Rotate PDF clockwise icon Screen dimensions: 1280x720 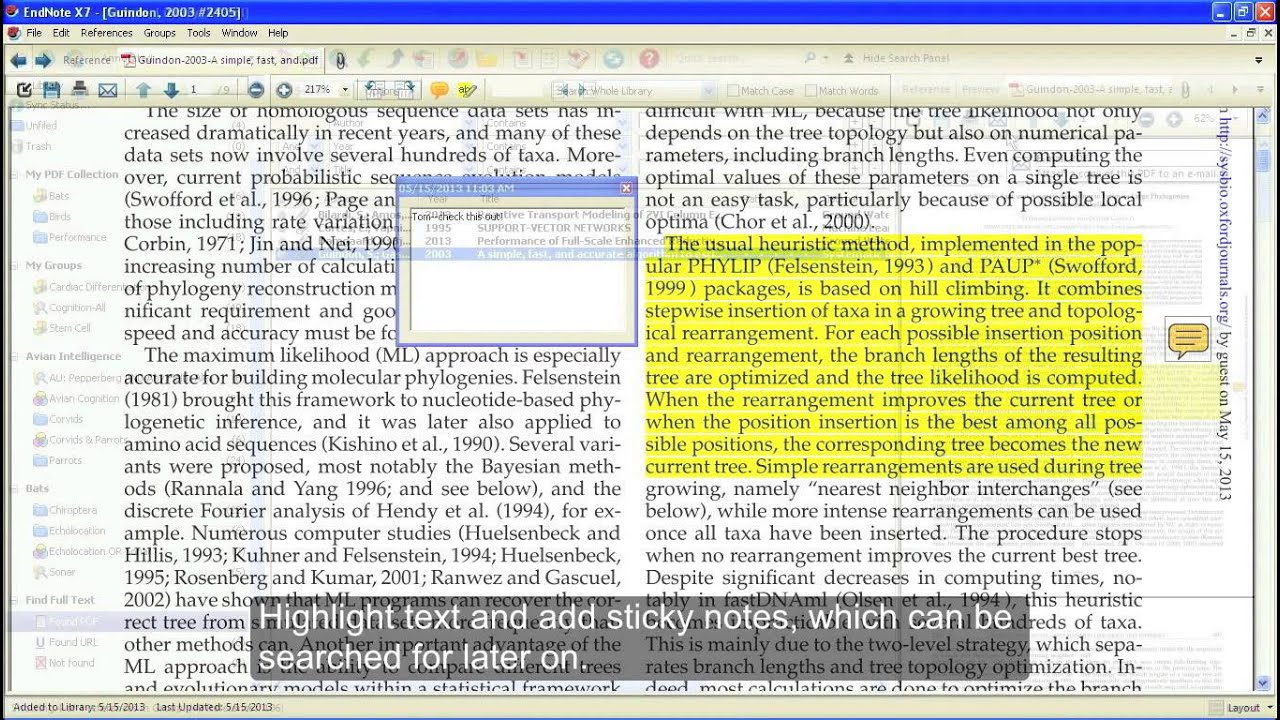[404, 90]
